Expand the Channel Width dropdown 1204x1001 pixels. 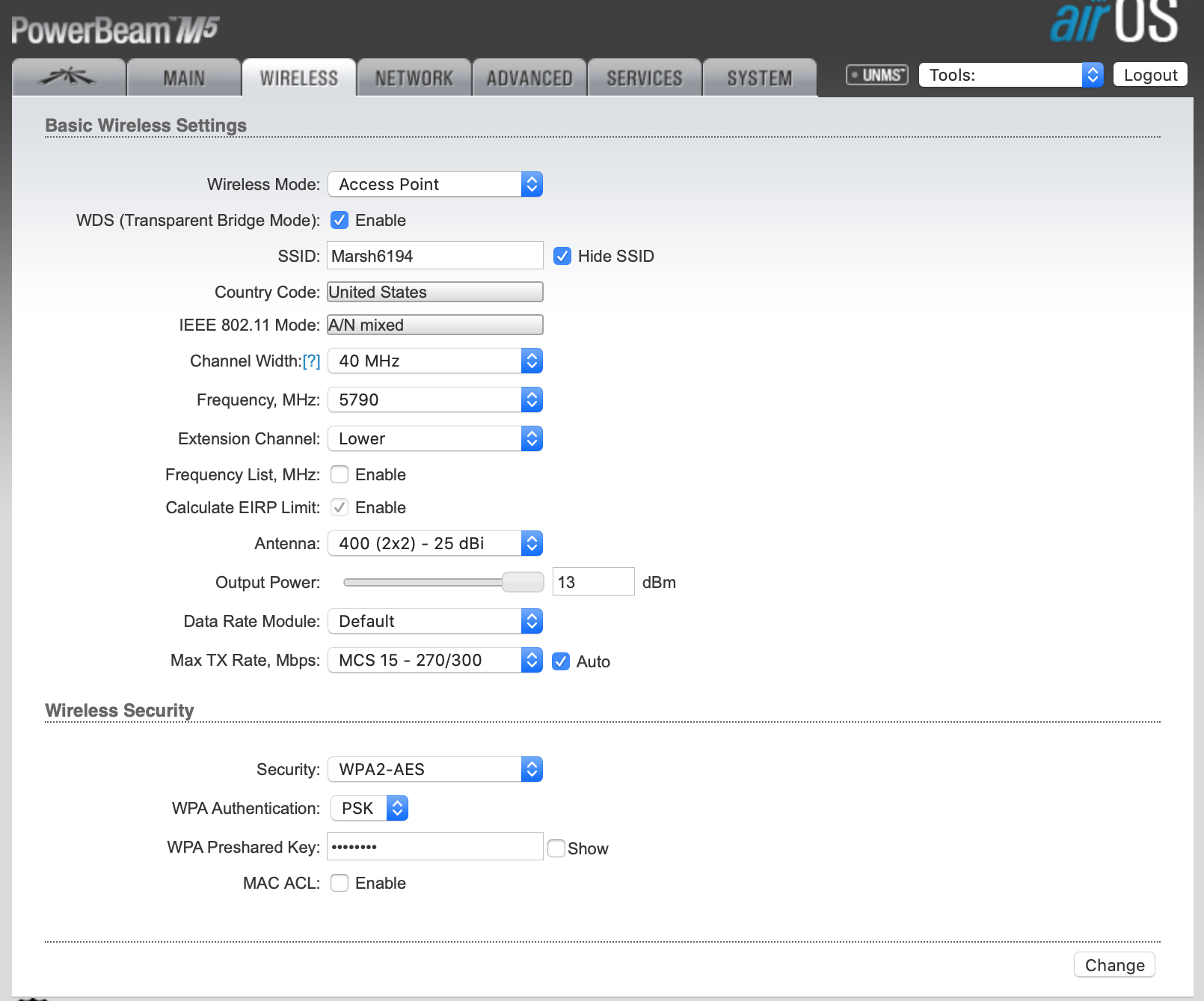(435, 361)
